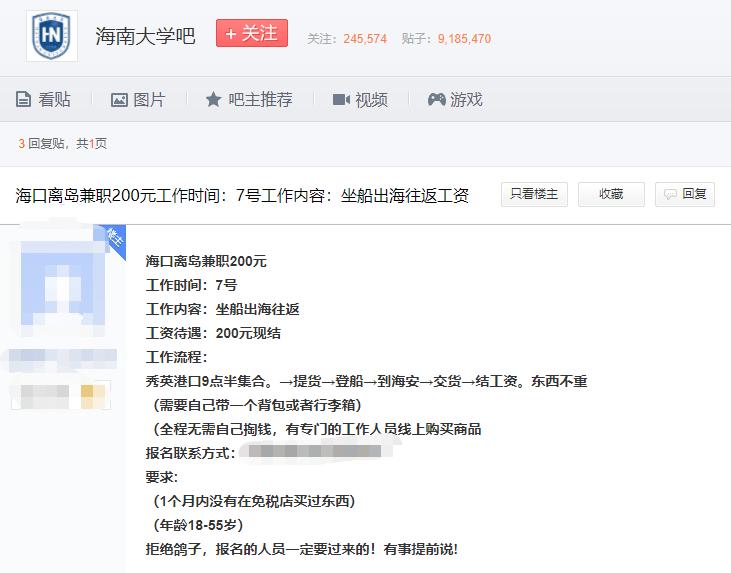
Task: Follow the forum with +关注 button
Action: click(x=252, y=33)
